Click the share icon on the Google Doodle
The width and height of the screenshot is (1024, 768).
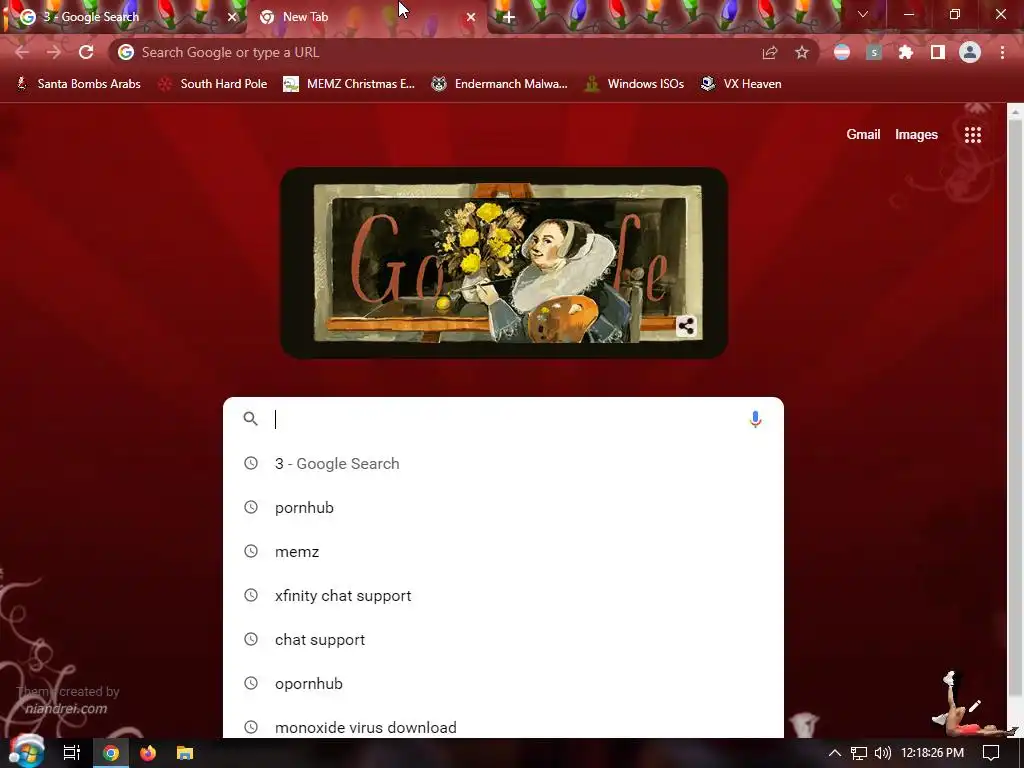tap(686, 326)
